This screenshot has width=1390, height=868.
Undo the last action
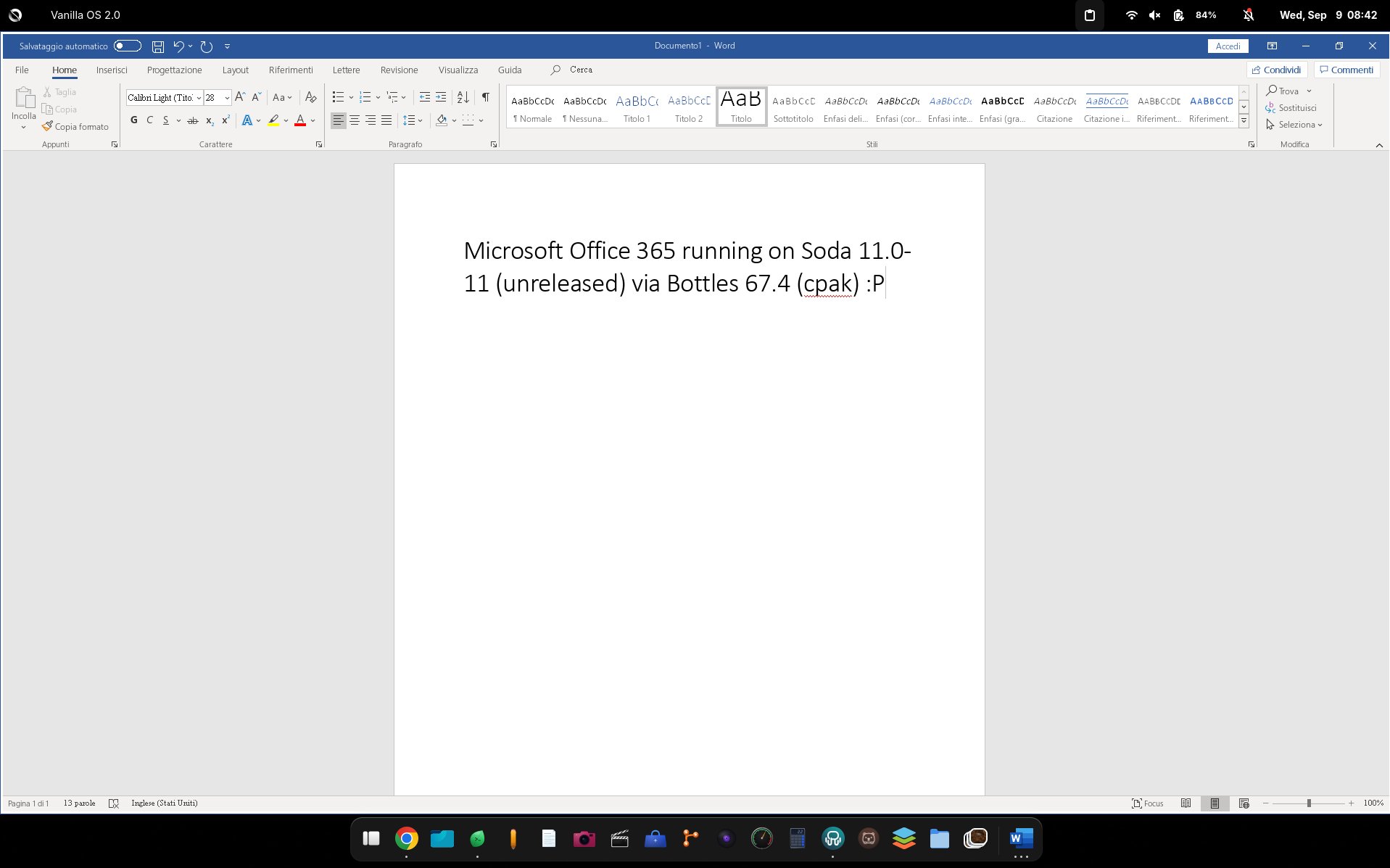[178, 46]
